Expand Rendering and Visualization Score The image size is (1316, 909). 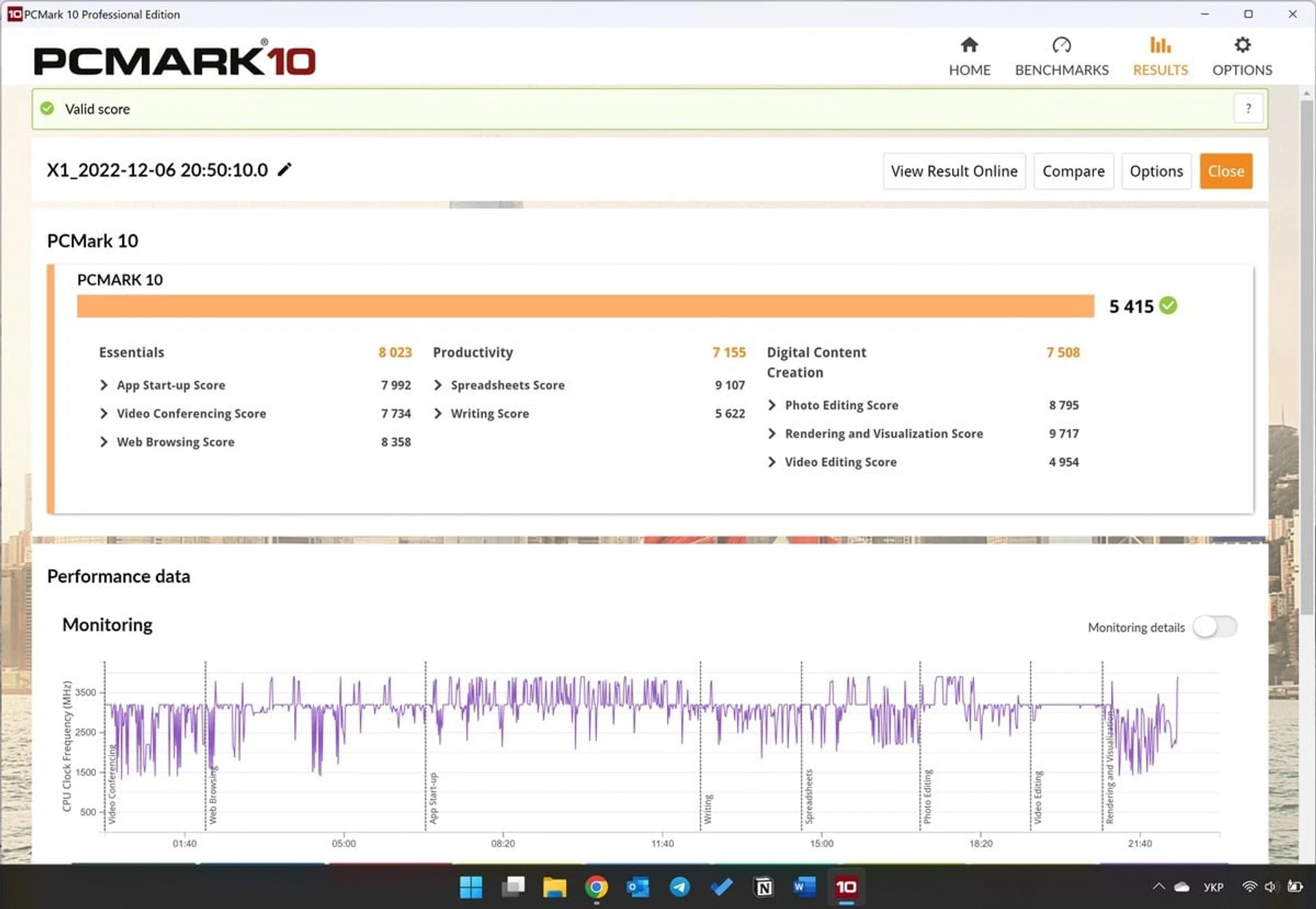pyautogui.click(x=772, y=433)
